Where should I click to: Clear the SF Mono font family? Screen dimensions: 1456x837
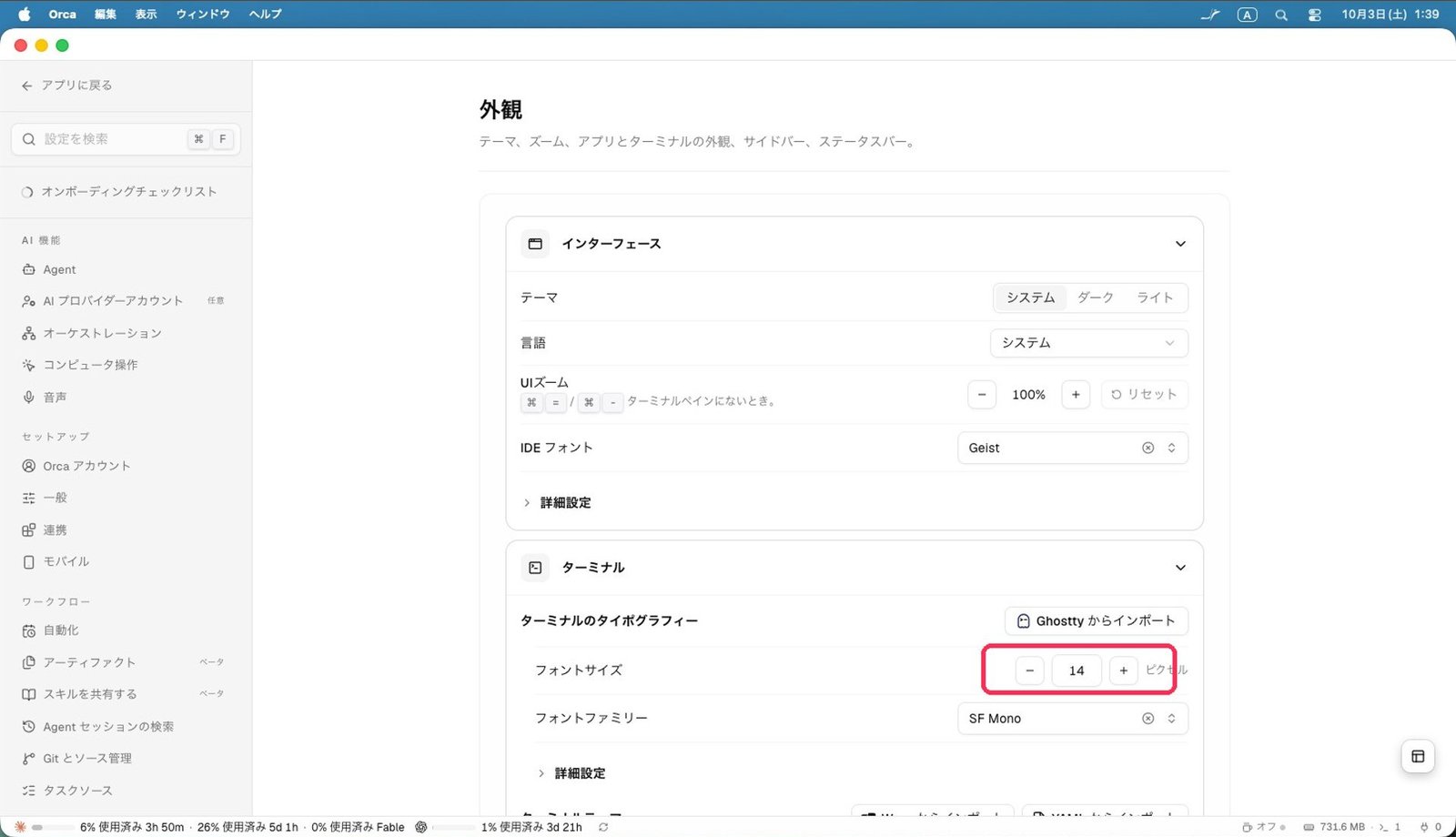coord(1148,719)
